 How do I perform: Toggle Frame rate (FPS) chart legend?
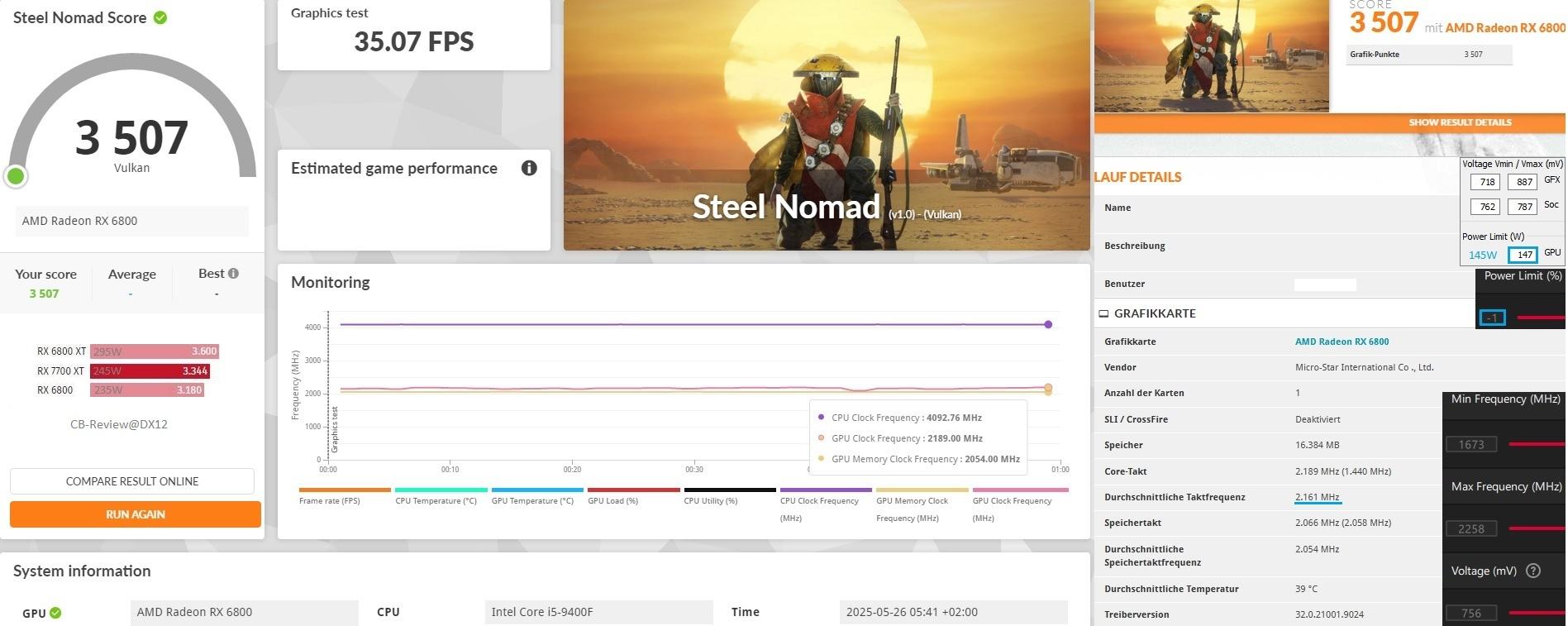tap(345, 496)
